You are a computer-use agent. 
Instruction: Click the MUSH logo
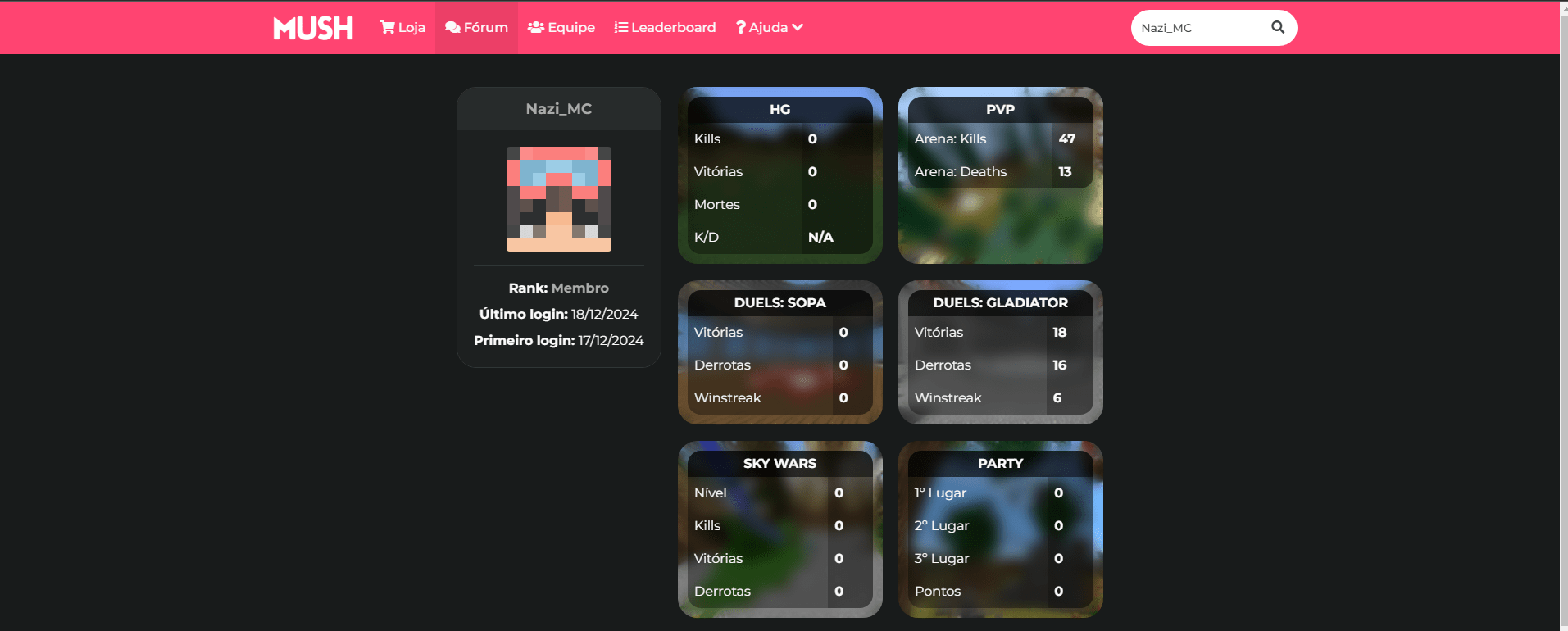pyautogui.click(x=313, y=28)
